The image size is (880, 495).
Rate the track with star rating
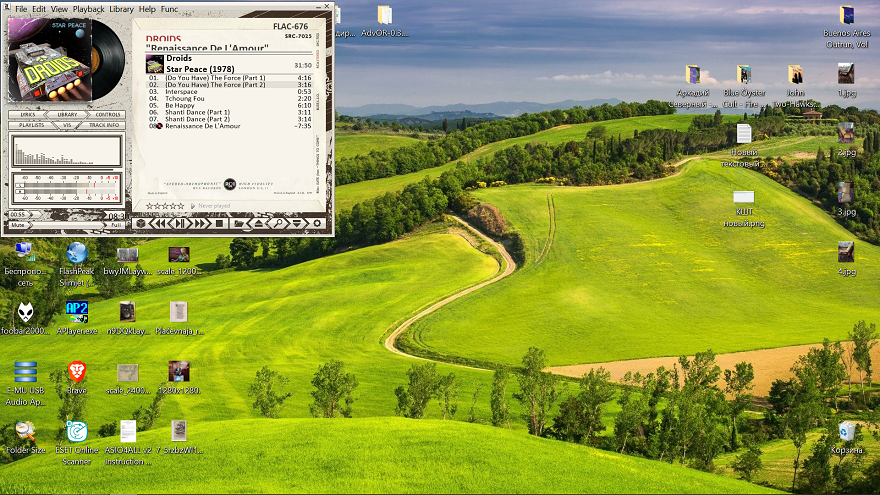(x=165, y=206)
